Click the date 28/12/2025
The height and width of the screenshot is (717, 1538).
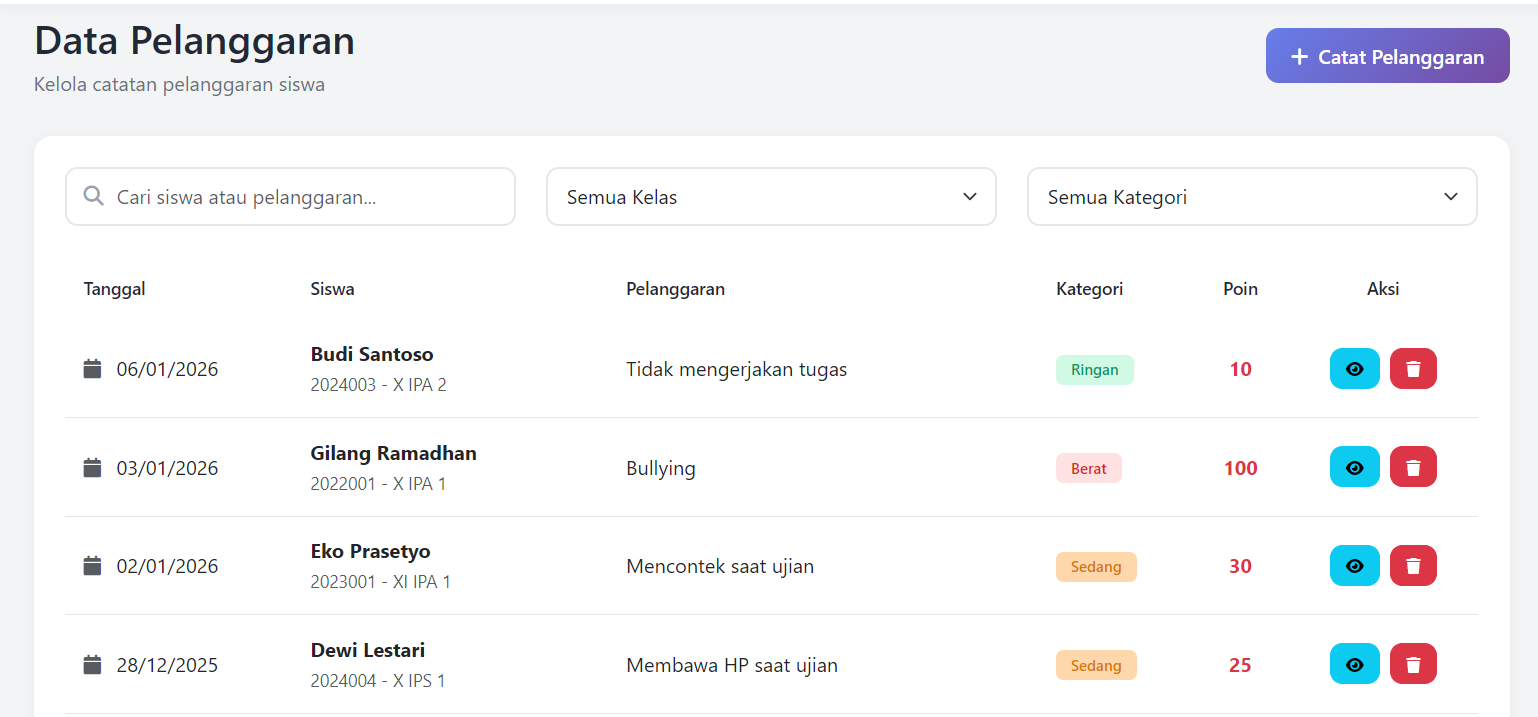(x=167, y=665)
